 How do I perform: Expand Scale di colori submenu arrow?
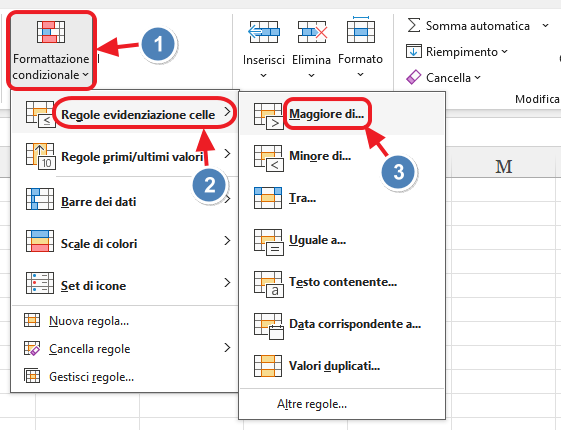coord(227,240)
